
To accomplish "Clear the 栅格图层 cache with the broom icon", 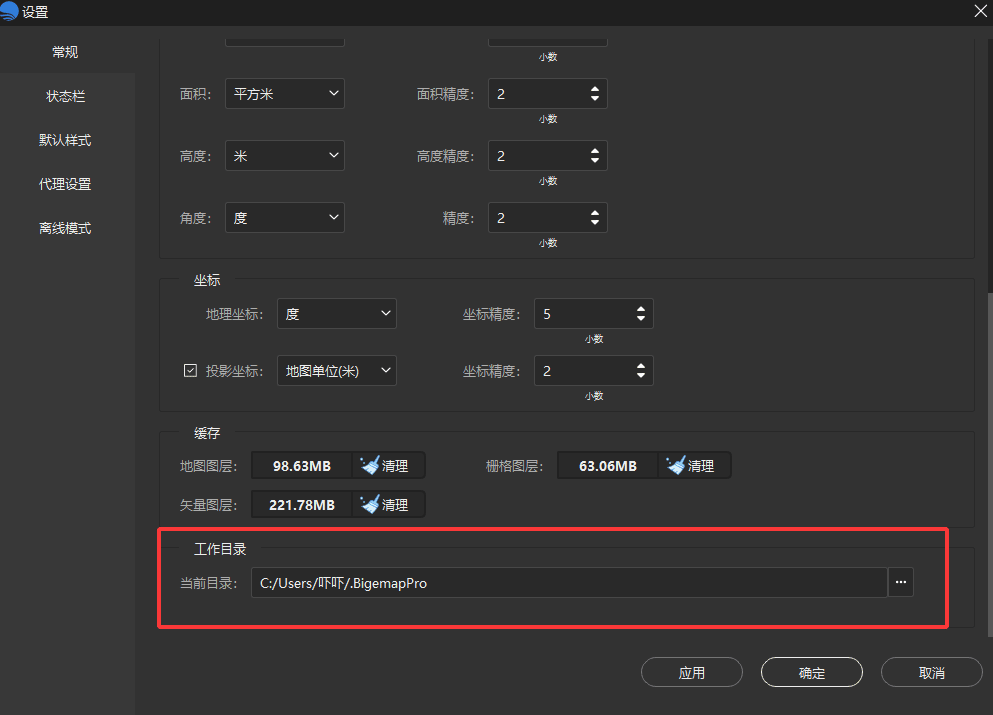I will pos(694,465).
